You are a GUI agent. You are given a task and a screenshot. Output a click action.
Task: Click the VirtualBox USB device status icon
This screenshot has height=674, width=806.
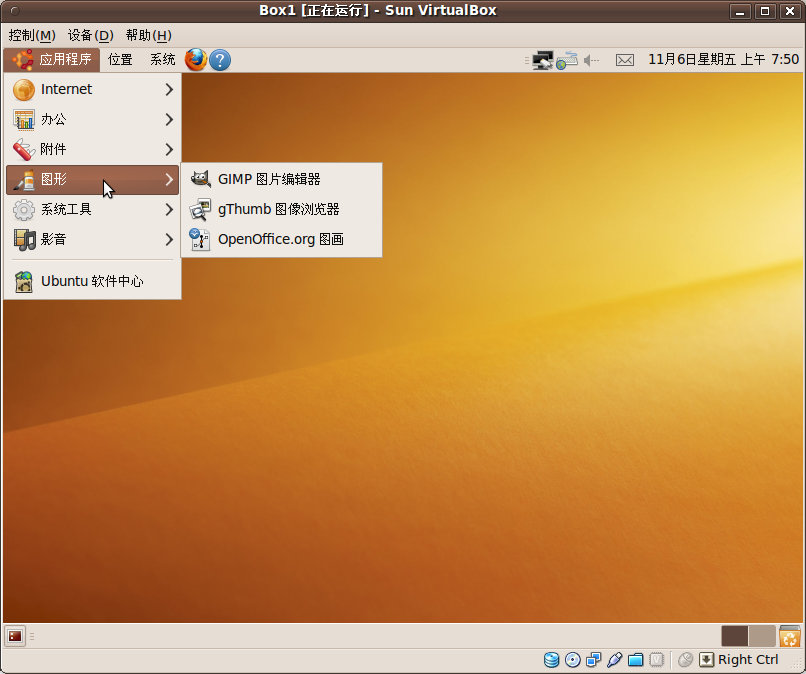pos(615,660)
